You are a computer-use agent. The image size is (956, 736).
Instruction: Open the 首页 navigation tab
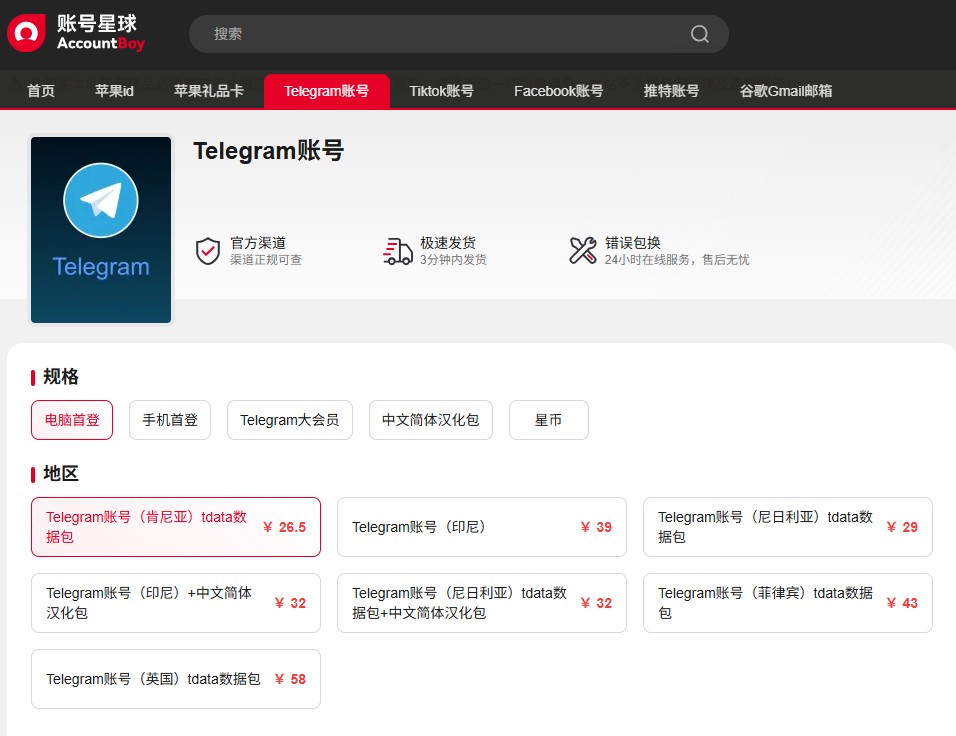tap(41, 91)
